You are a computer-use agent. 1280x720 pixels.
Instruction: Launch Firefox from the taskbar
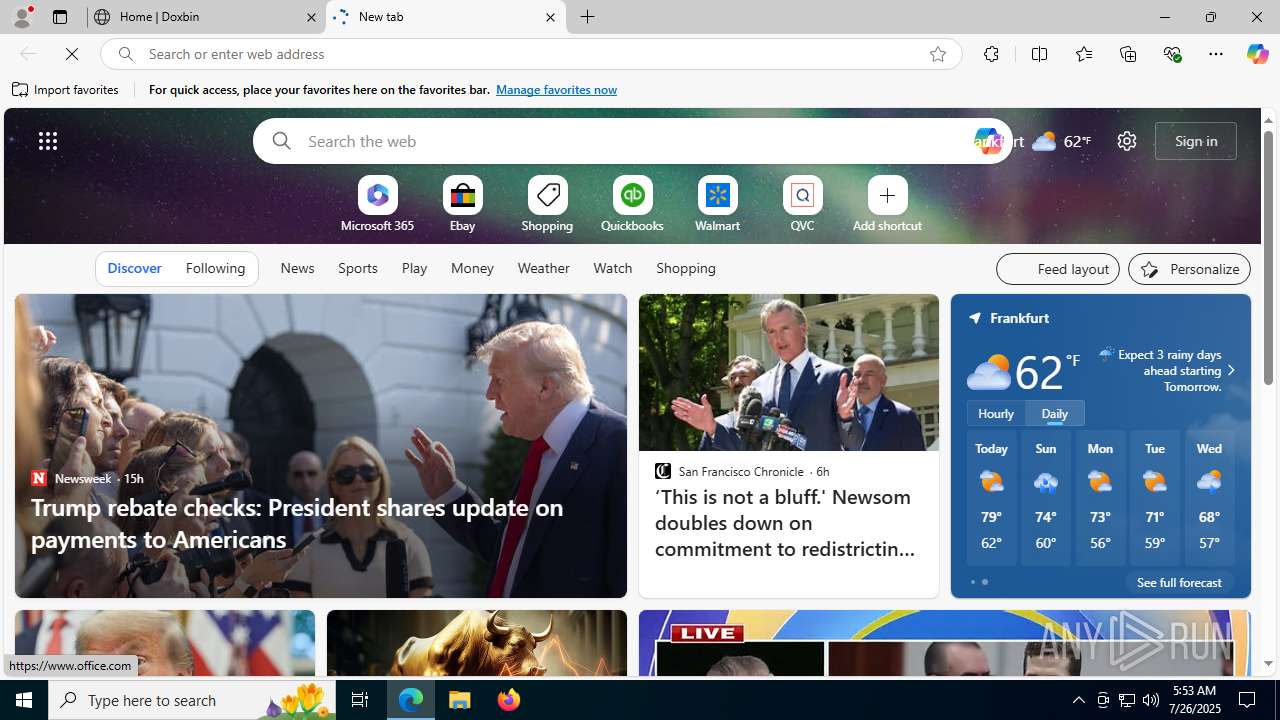[509, 700]
